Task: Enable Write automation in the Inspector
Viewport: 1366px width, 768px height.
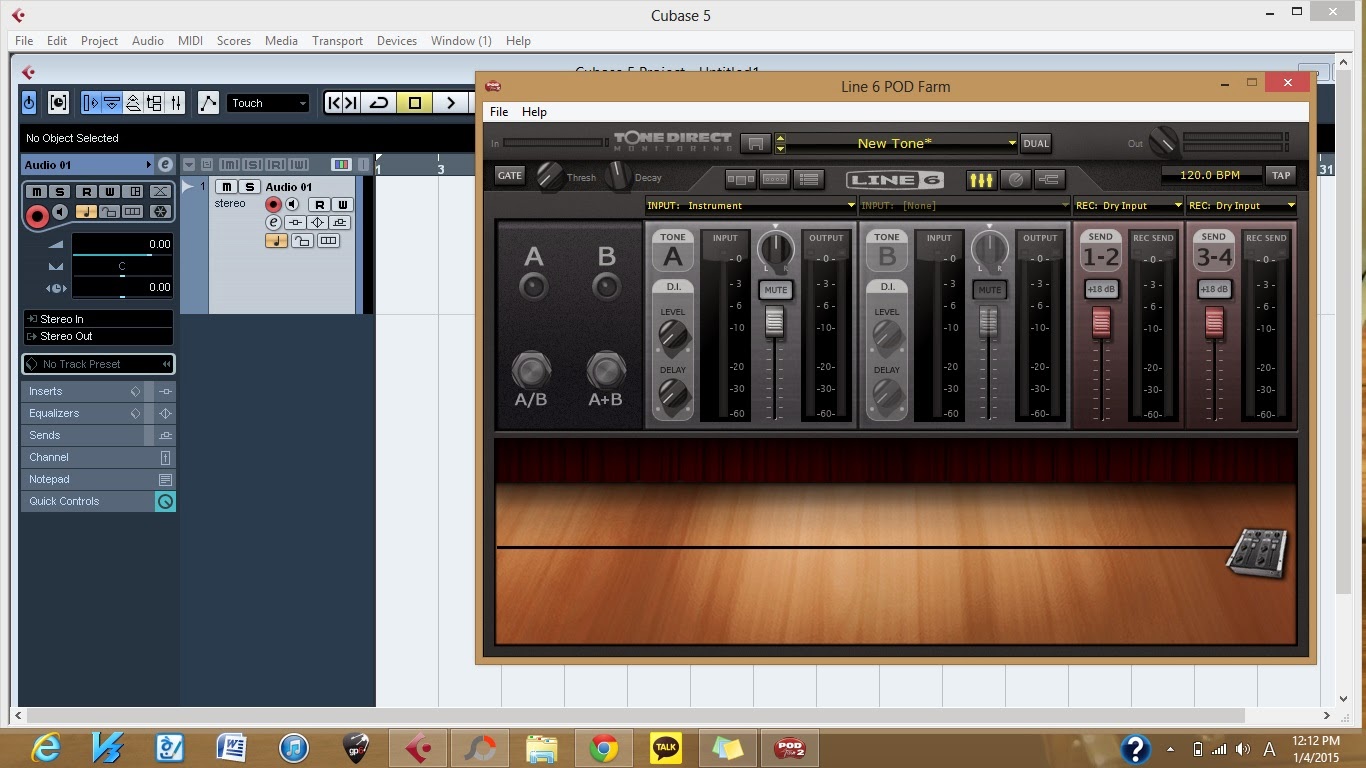Action: pos(110,191)
